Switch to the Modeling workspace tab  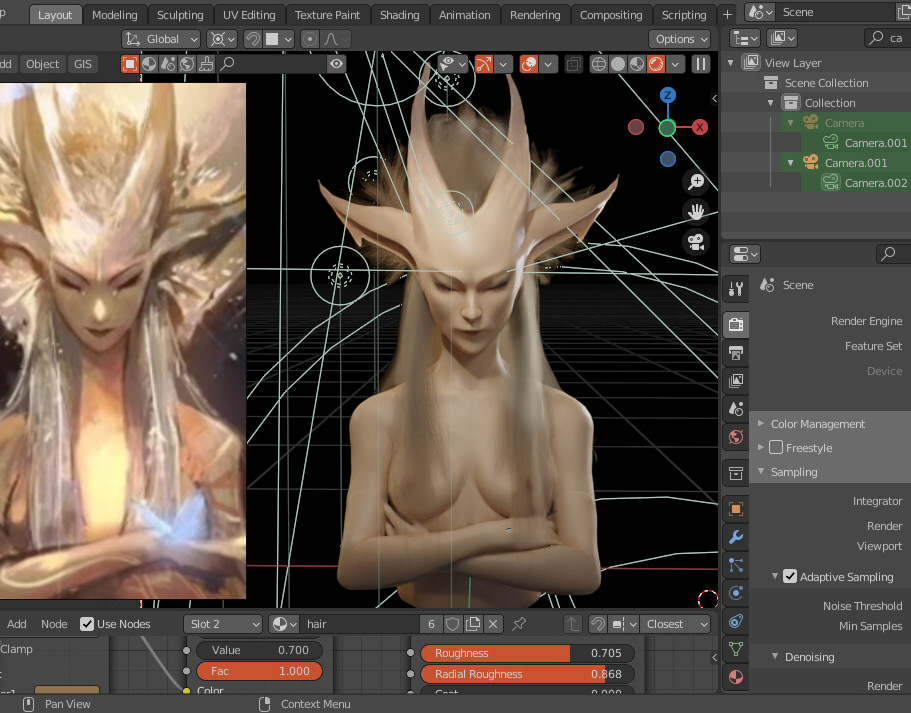coord(114,15)
